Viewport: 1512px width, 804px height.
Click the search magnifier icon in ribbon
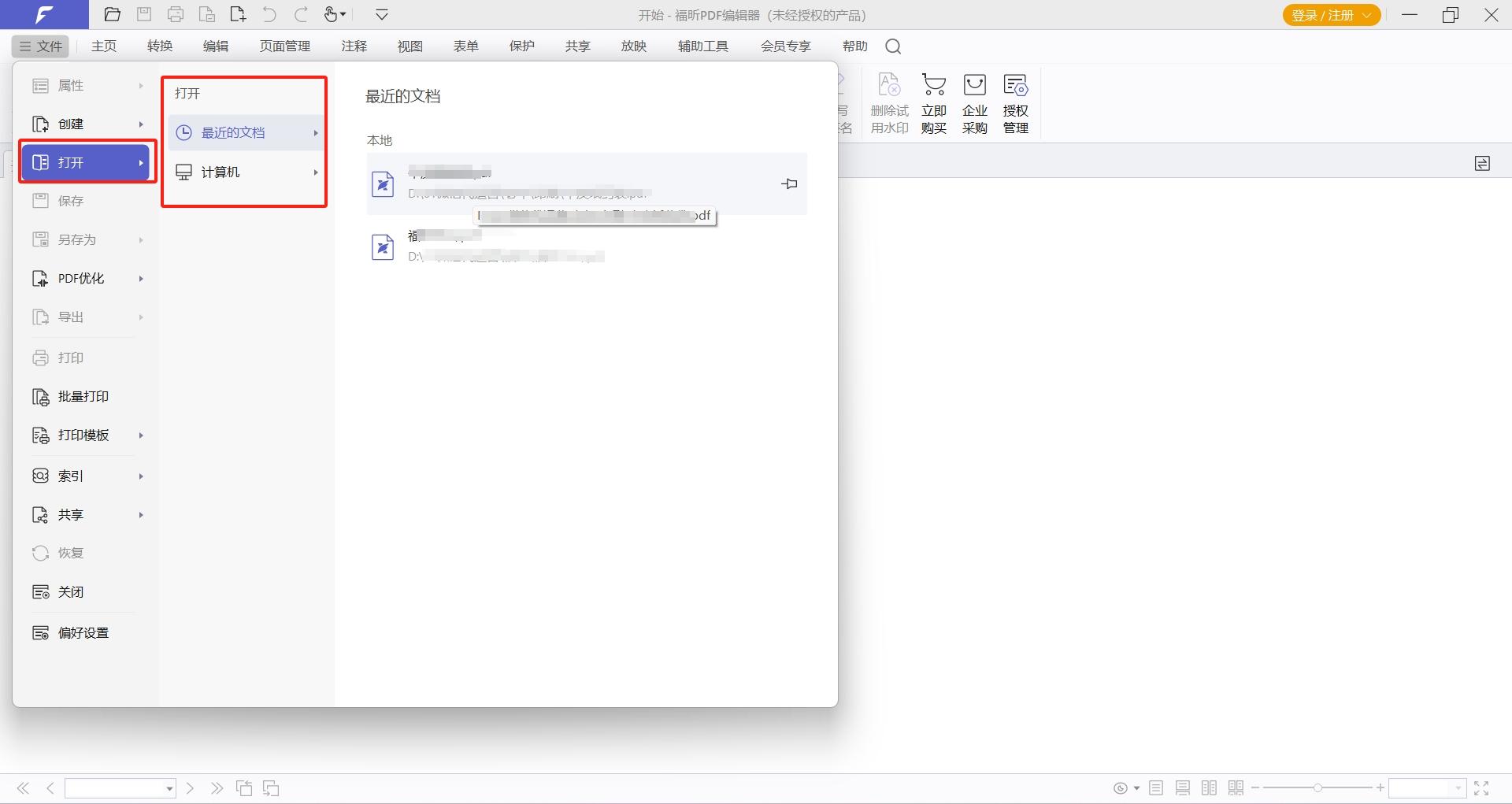pyautogui.click(x=893, y=46)
